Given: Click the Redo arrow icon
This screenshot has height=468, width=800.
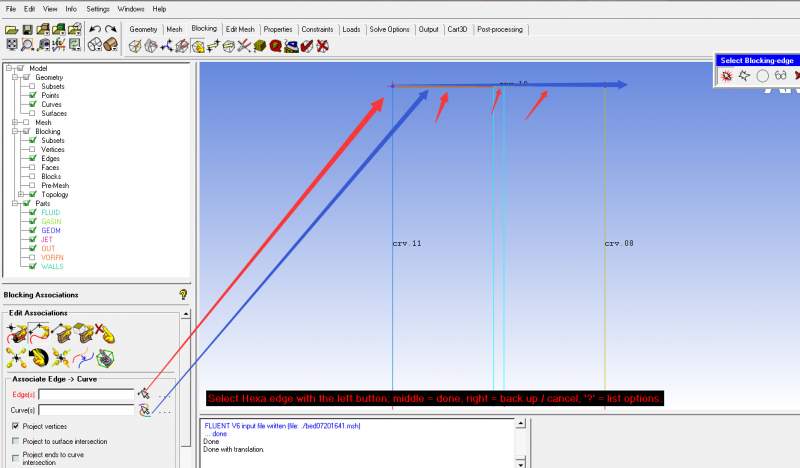Looking at the screenshot, I should click(111, 30).
